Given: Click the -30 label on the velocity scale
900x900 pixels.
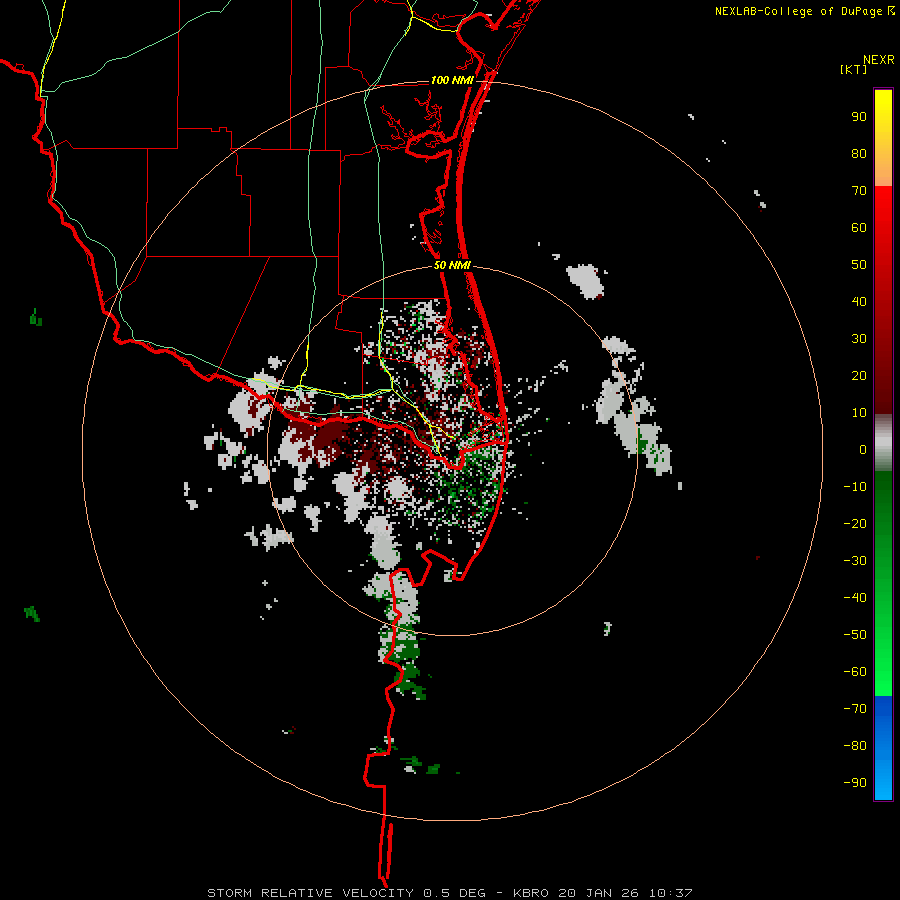Looking at the screenshot, I should click(855, 561).
